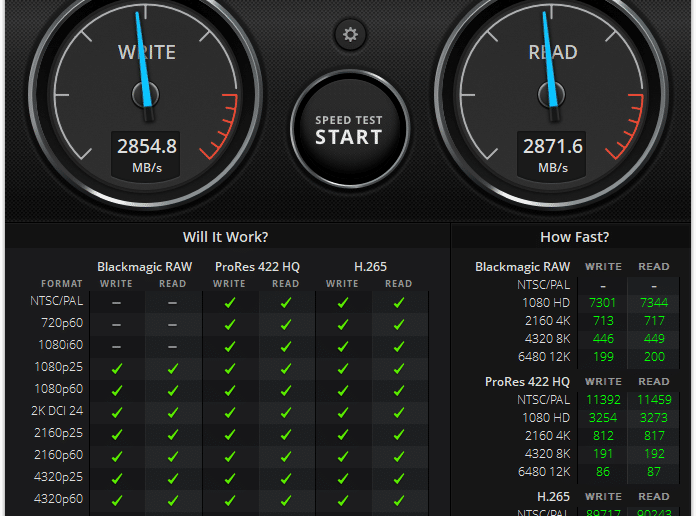Click the 2160p60 format row label
This screenshot has width=696, height=516.
[59, 455]
